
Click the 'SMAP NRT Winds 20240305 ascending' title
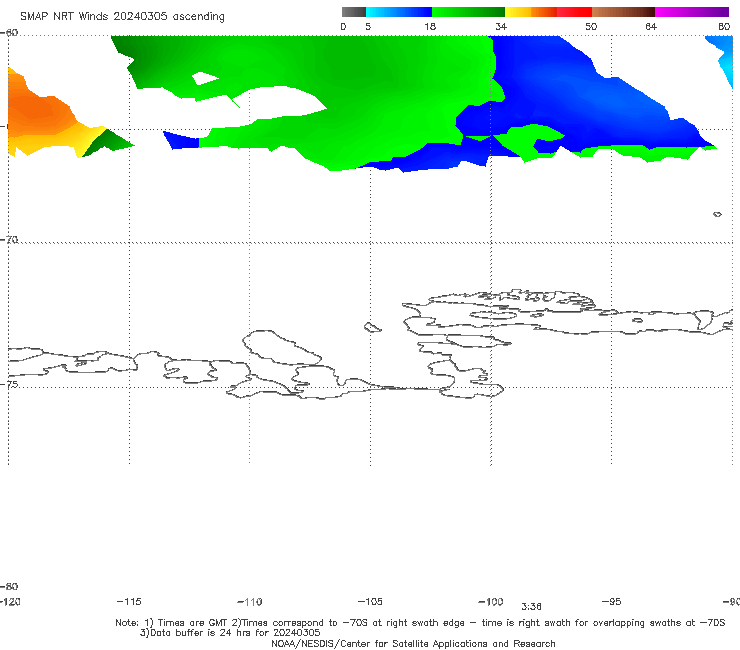click(x=122, y=17)
